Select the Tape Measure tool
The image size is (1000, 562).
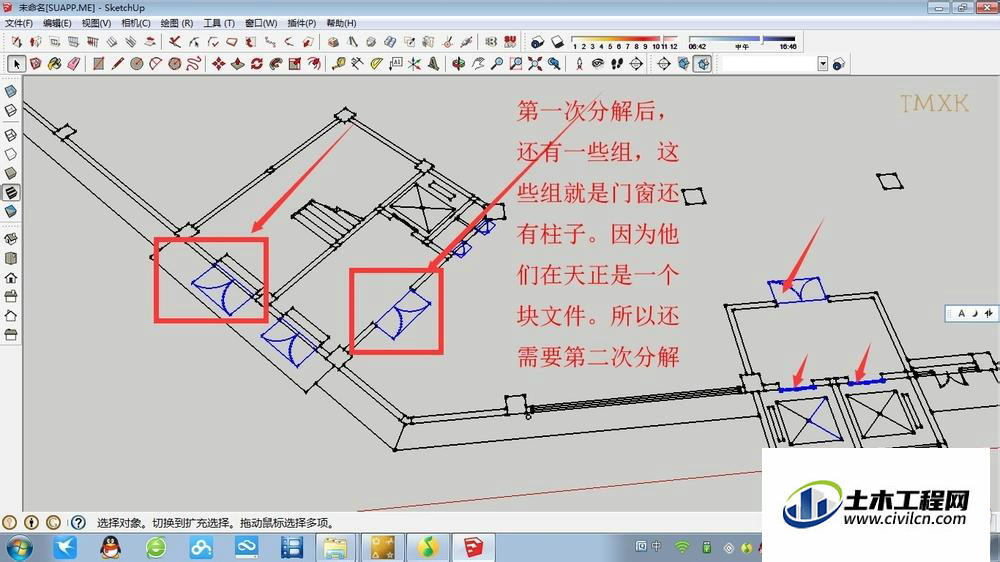tap(339, 64)
